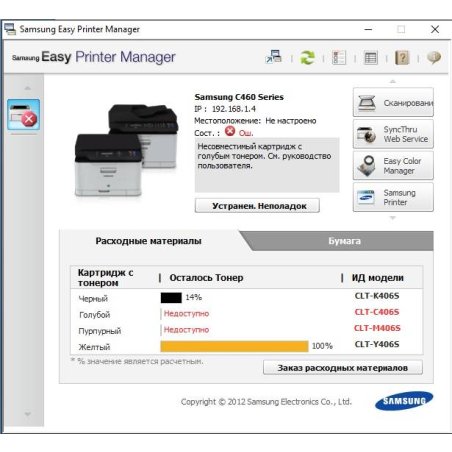Click the Черный toner row label

(x=93, y=299)
